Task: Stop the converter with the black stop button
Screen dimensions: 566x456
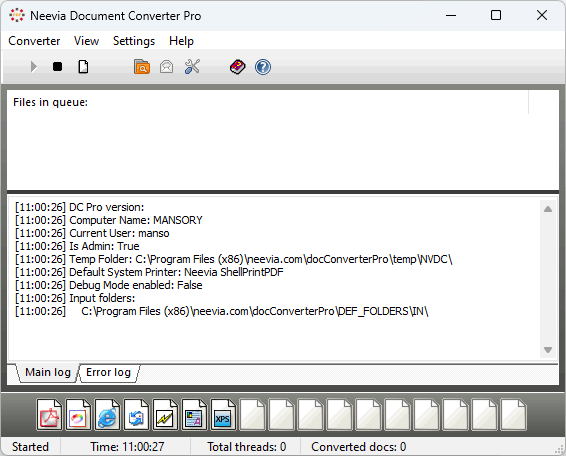Action: [x=57, y=67]
